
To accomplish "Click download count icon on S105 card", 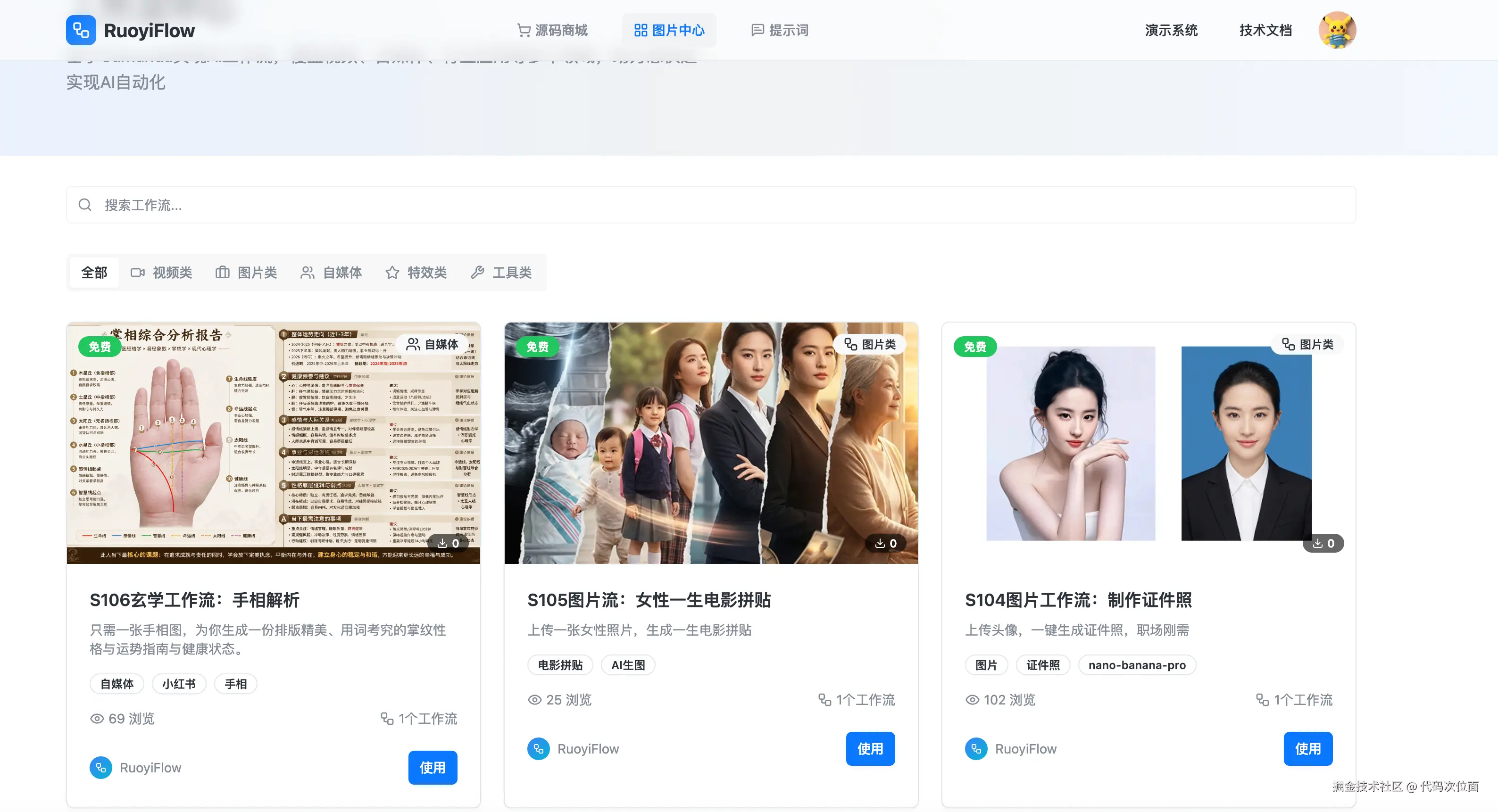I will (880, 543).
